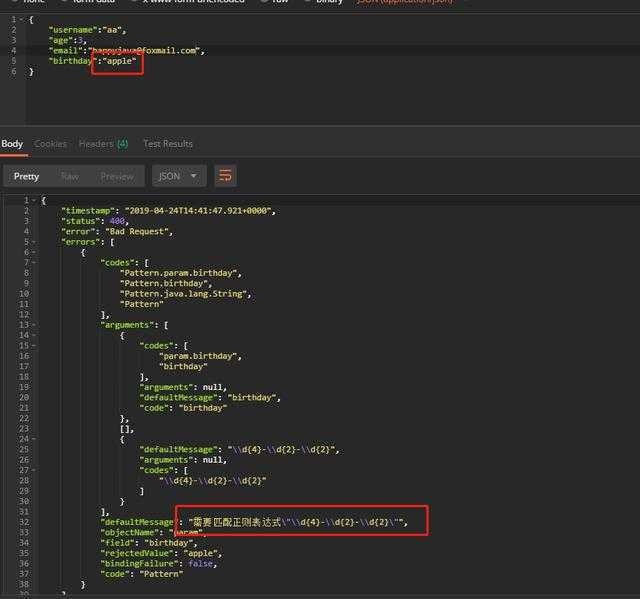The image size is (640, 599).
Task: Click the "Bad Request" error value
Action: point(137,231)
